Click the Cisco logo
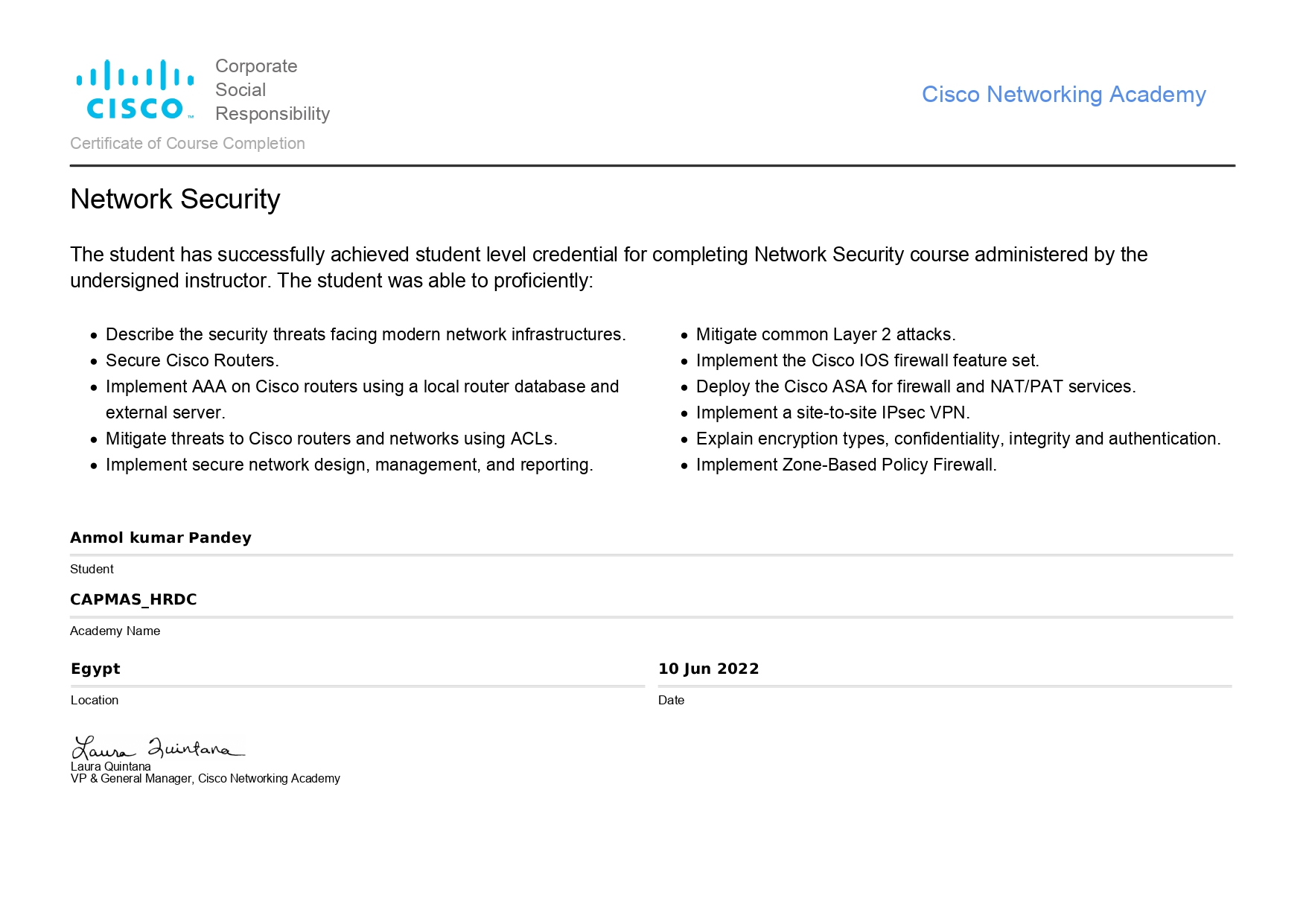Viewport: 1306px width, 924px height. pos(135,89)
